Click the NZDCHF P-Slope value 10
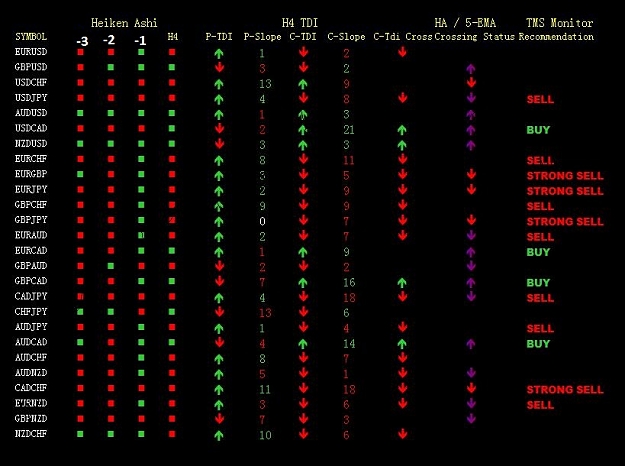Viewport: 625px width, 466px height. [265, 435]
